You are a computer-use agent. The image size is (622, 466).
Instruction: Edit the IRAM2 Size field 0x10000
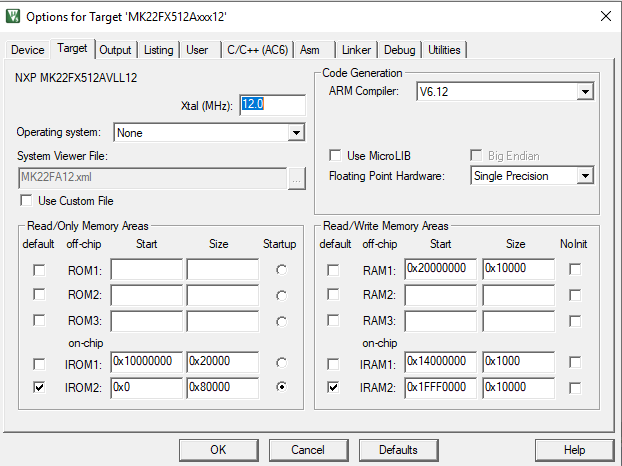click(518, 387)
